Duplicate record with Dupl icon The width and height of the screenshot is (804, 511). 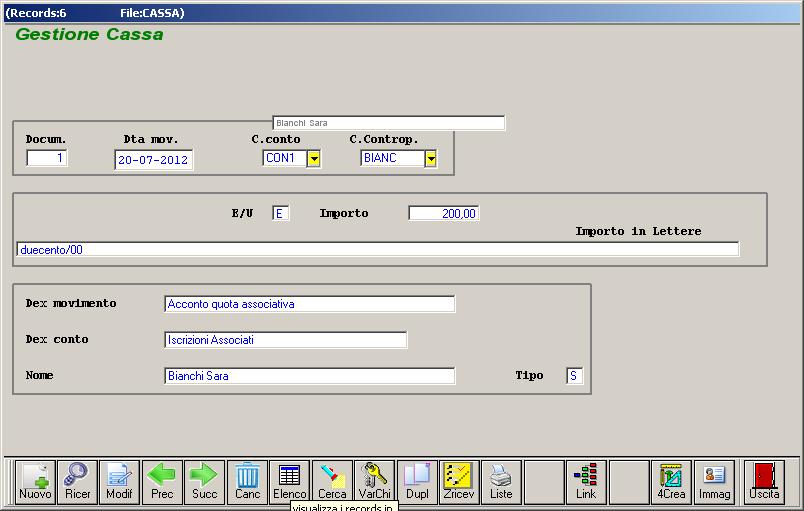click(x=417, y=481)
